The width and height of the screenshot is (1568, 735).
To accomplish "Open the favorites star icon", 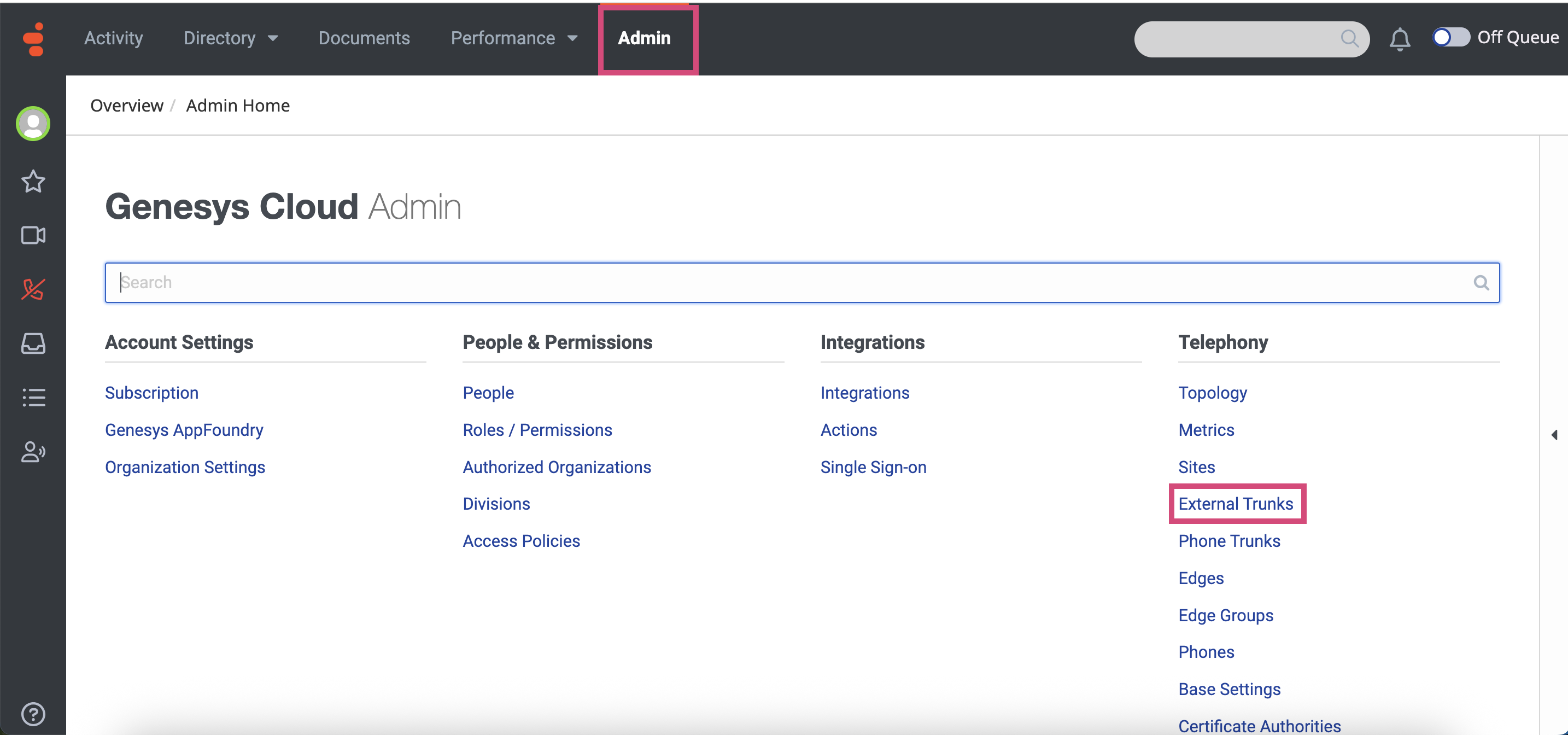I will 33,182.
